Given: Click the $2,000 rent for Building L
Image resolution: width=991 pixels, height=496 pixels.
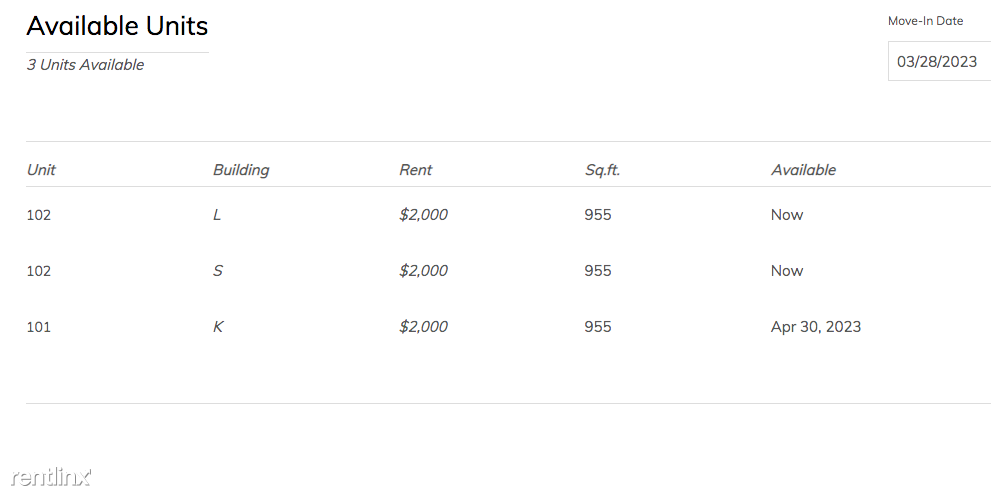Looking at the screenshot, I should tap(423, 215).
